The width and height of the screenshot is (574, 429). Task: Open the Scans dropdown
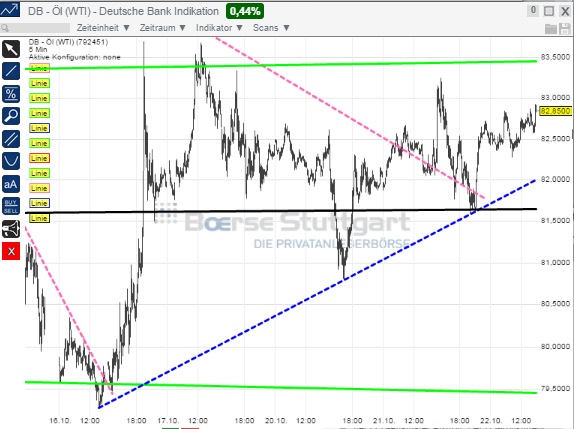pos(271,28)
